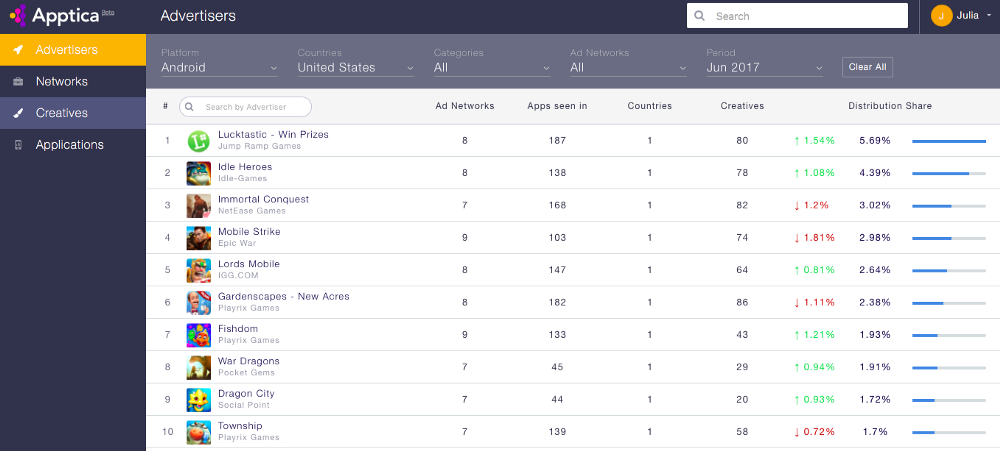Open the Period Jun 2017 dropdown
The image size is (1000, 451).
coord(765,68)
